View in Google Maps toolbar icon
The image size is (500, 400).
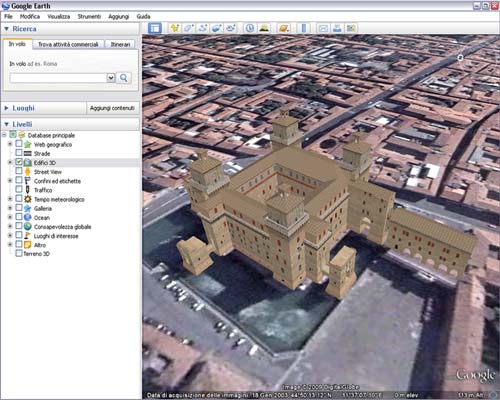coord(351,28)
